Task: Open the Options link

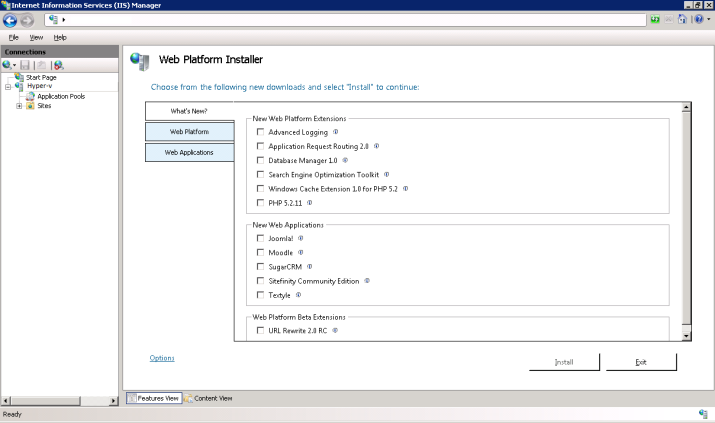Action: pos(162,358)
